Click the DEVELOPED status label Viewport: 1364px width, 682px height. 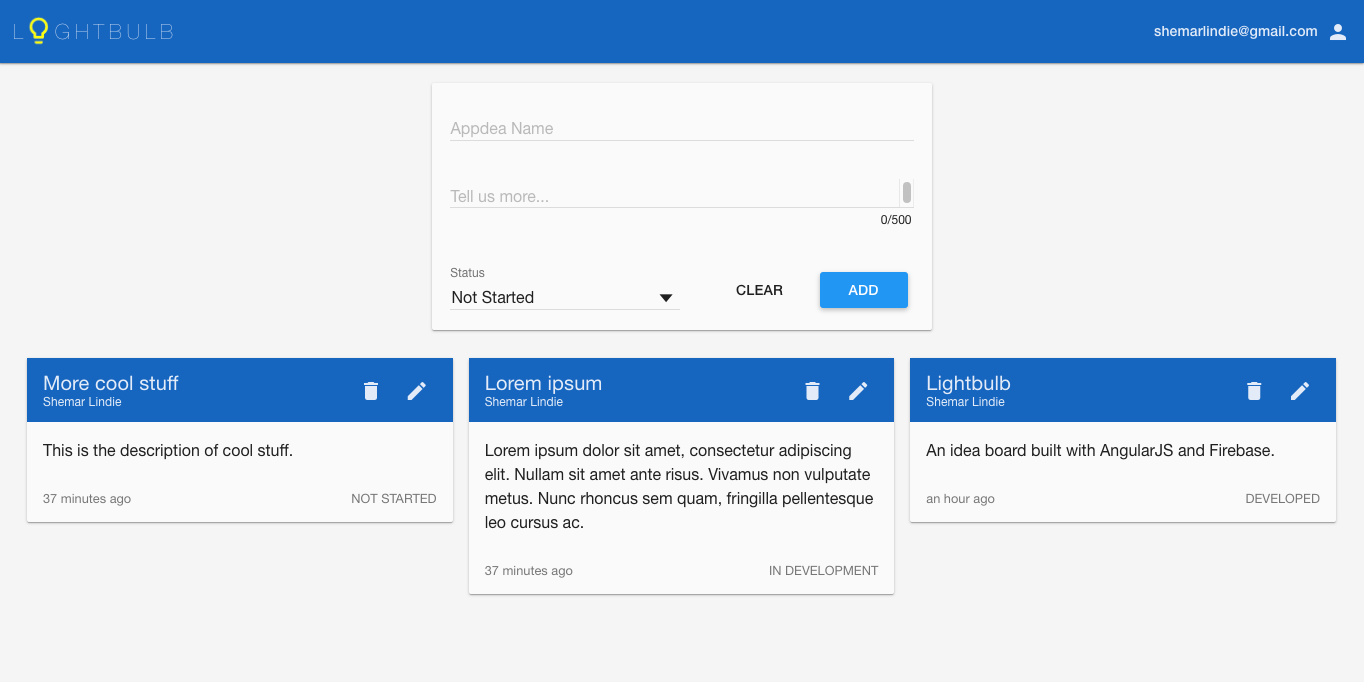[1282, 498]
